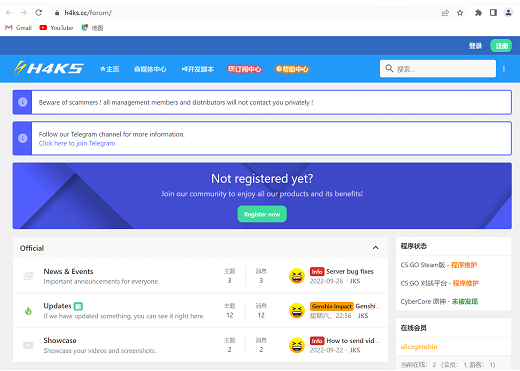Open the three-dot more options menu
Image resolution: width=520 pixels, height=371 pixels.
pyautogui.click(x=504, y=69)
